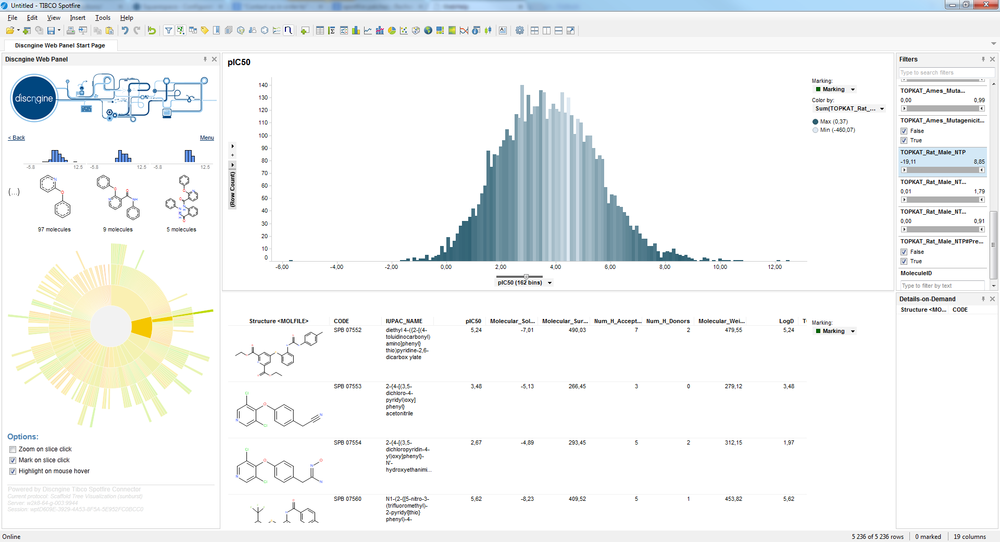Click the MoleculeID filter text field

coord(942,286)
